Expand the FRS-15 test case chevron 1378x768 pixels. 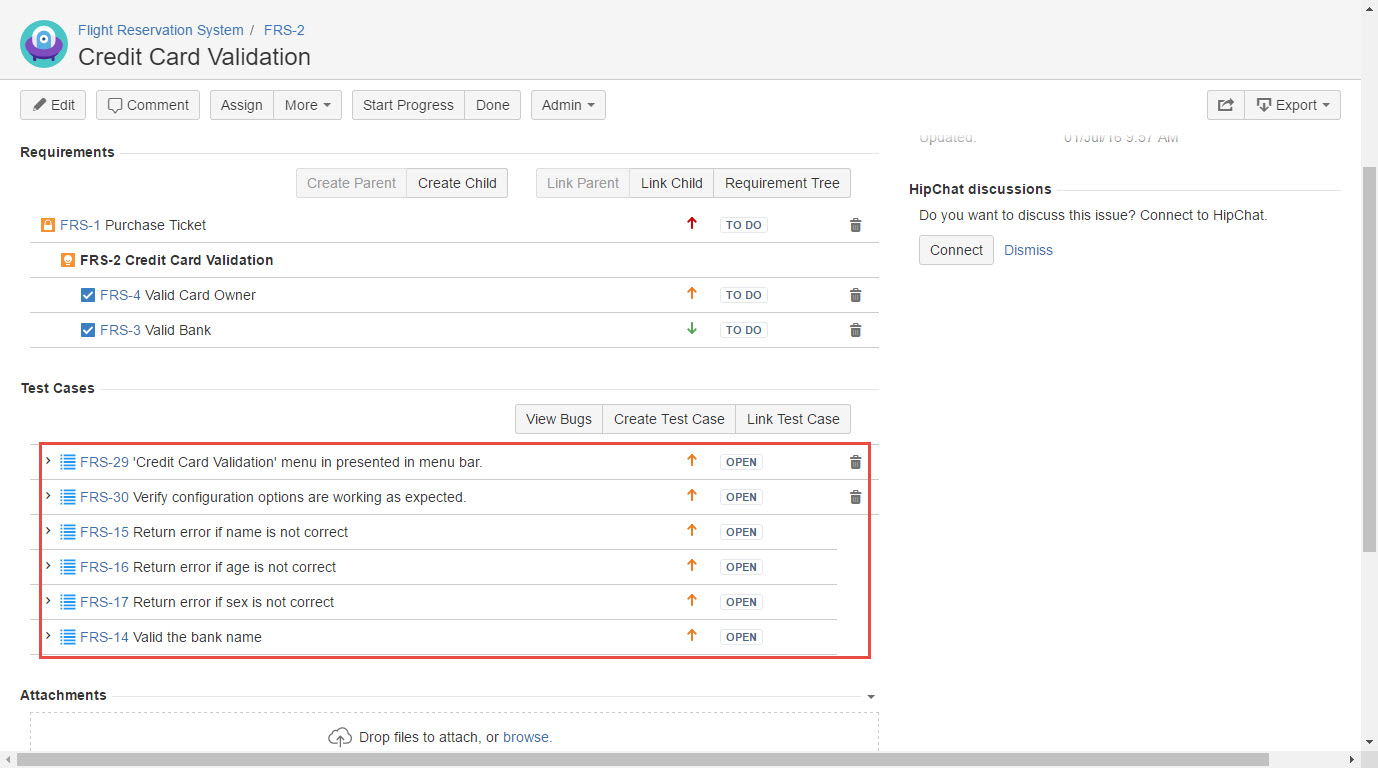point(48,531)
